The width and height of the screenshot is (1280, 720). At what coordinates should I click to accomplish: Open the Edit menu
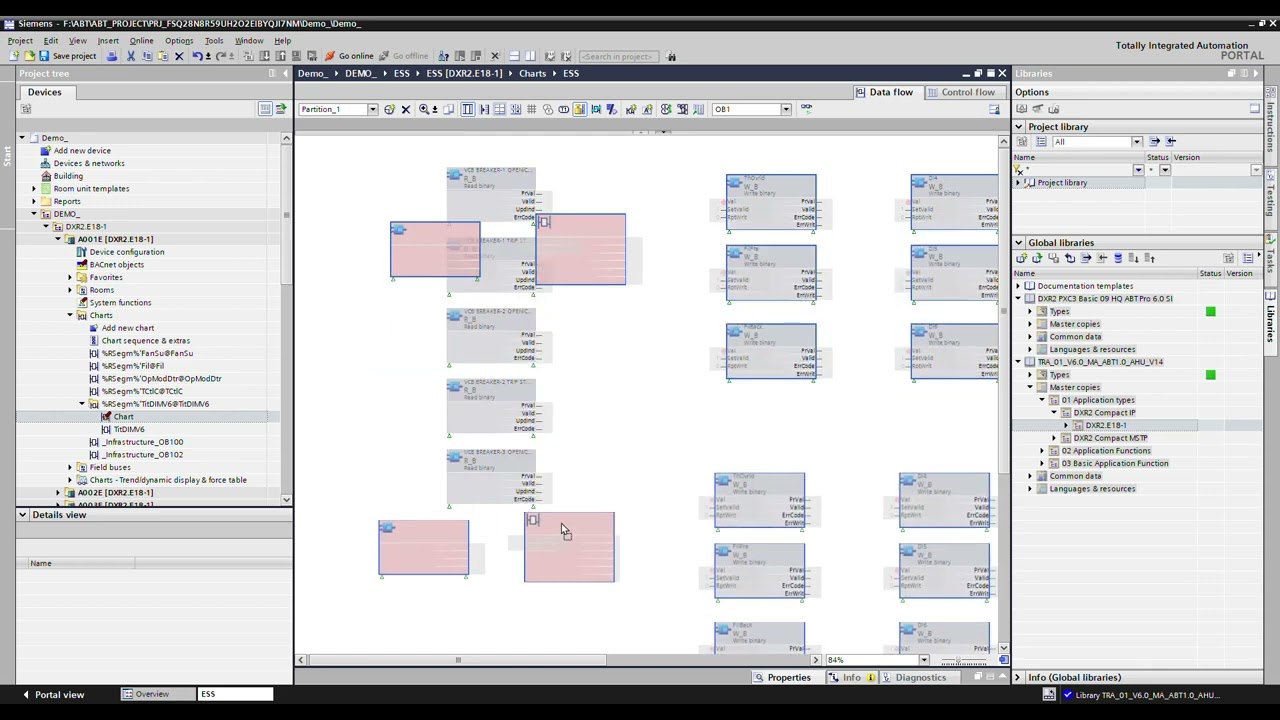pyautogui.click(x=50, y=41)
